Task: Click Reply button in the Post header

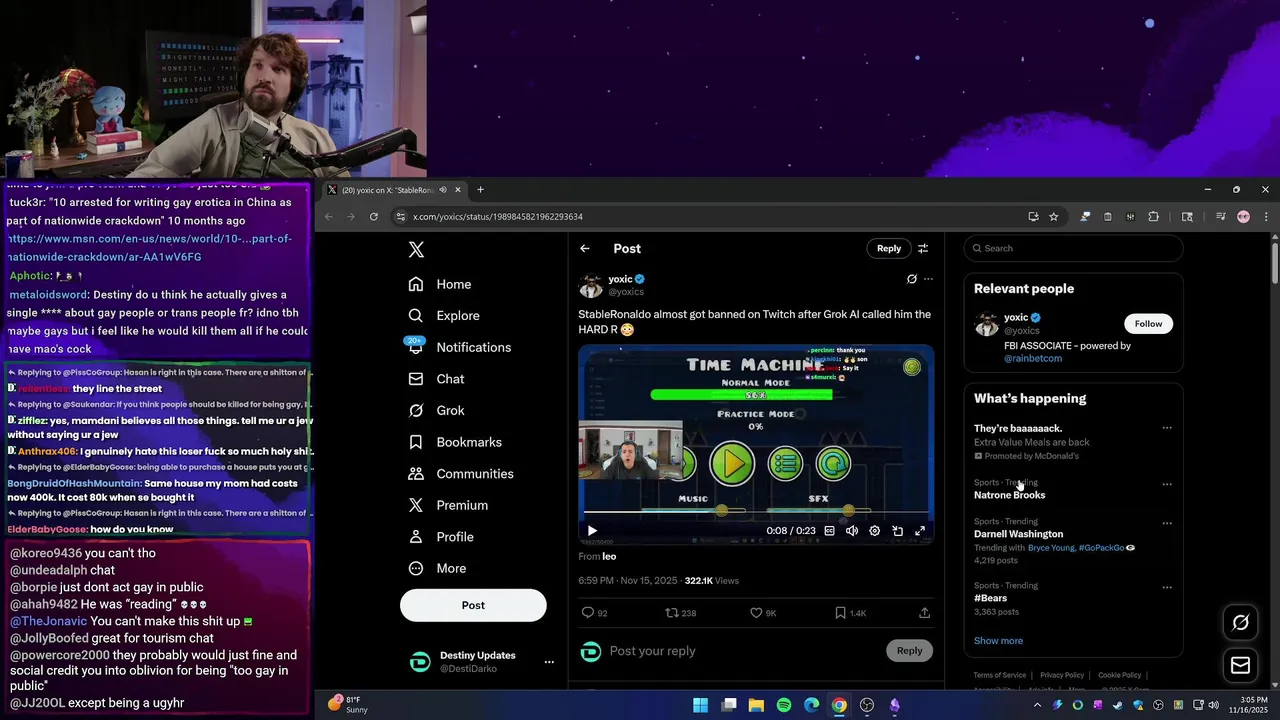Action: click(889, 248)
